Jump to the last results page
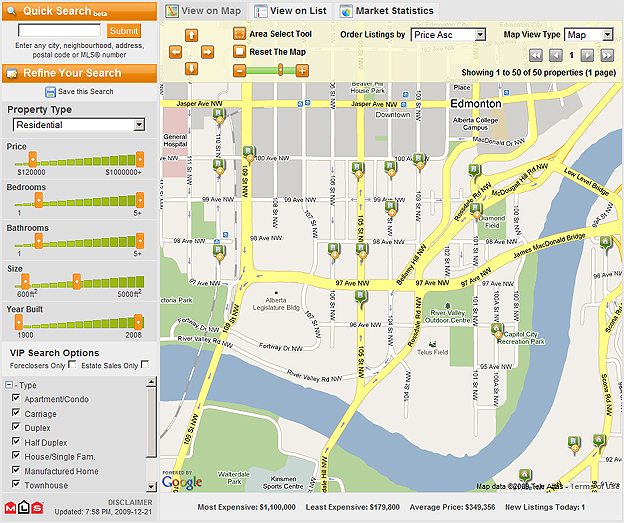Screen dimensions: 624x523 607,55
